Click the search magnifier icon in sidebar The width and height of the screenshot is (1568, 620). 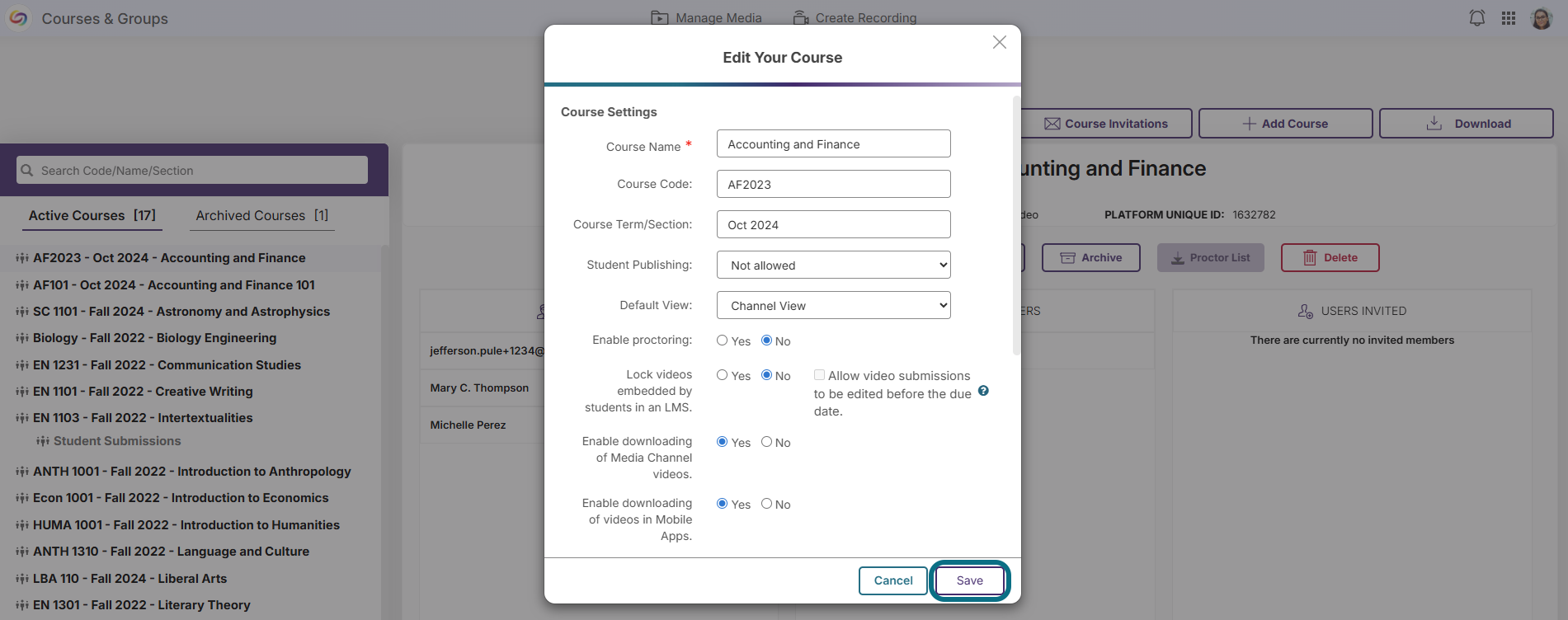27,170
